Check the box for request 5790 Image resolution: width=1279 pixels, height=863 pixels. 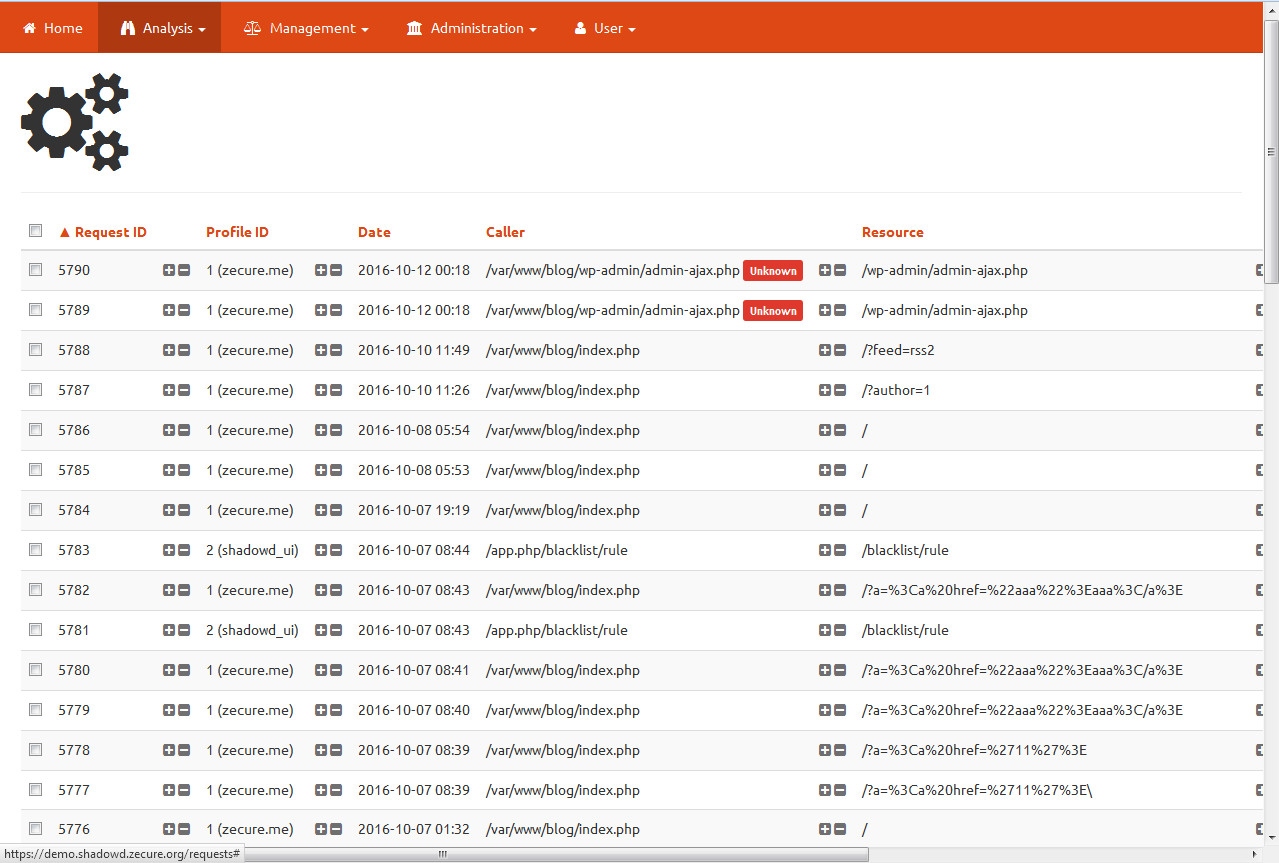36,270
